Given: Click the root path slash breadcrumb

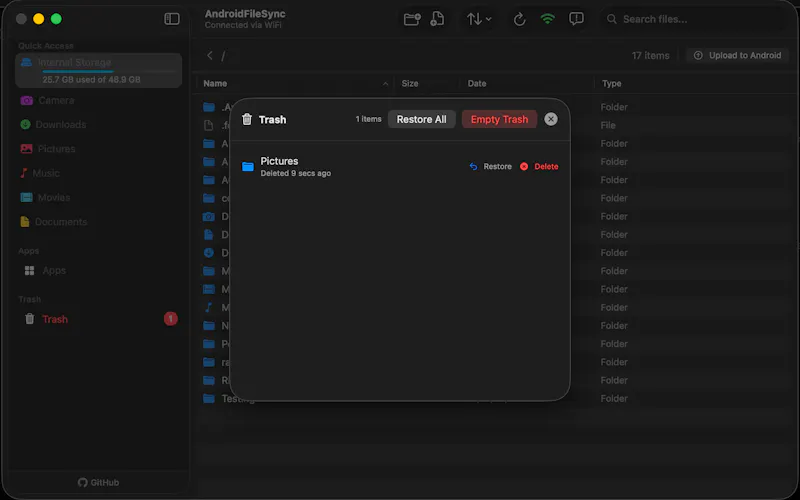Looking at the screenshot, I should [x=223, y=56].
